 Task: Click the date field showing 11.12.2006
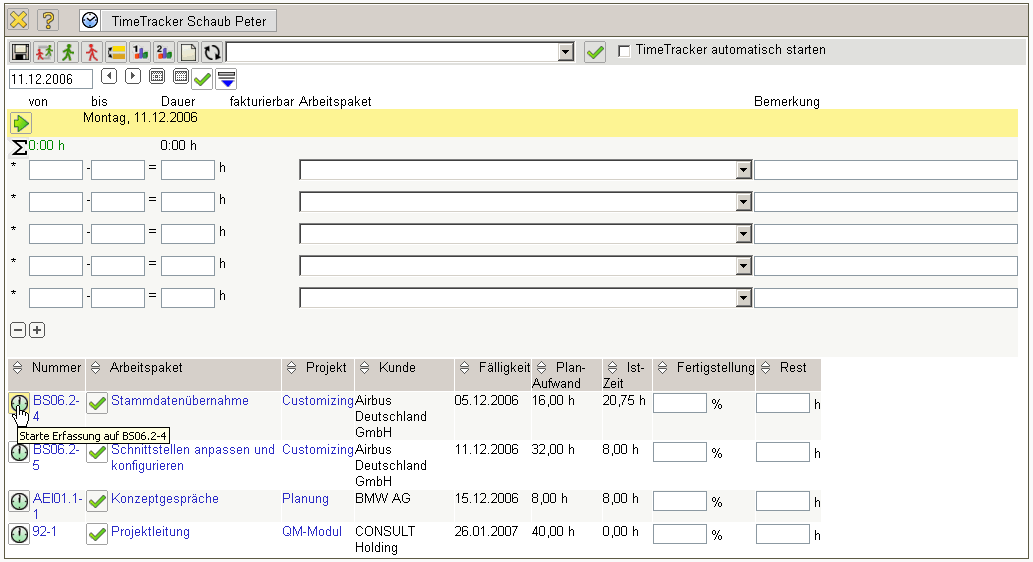[50, 78]
